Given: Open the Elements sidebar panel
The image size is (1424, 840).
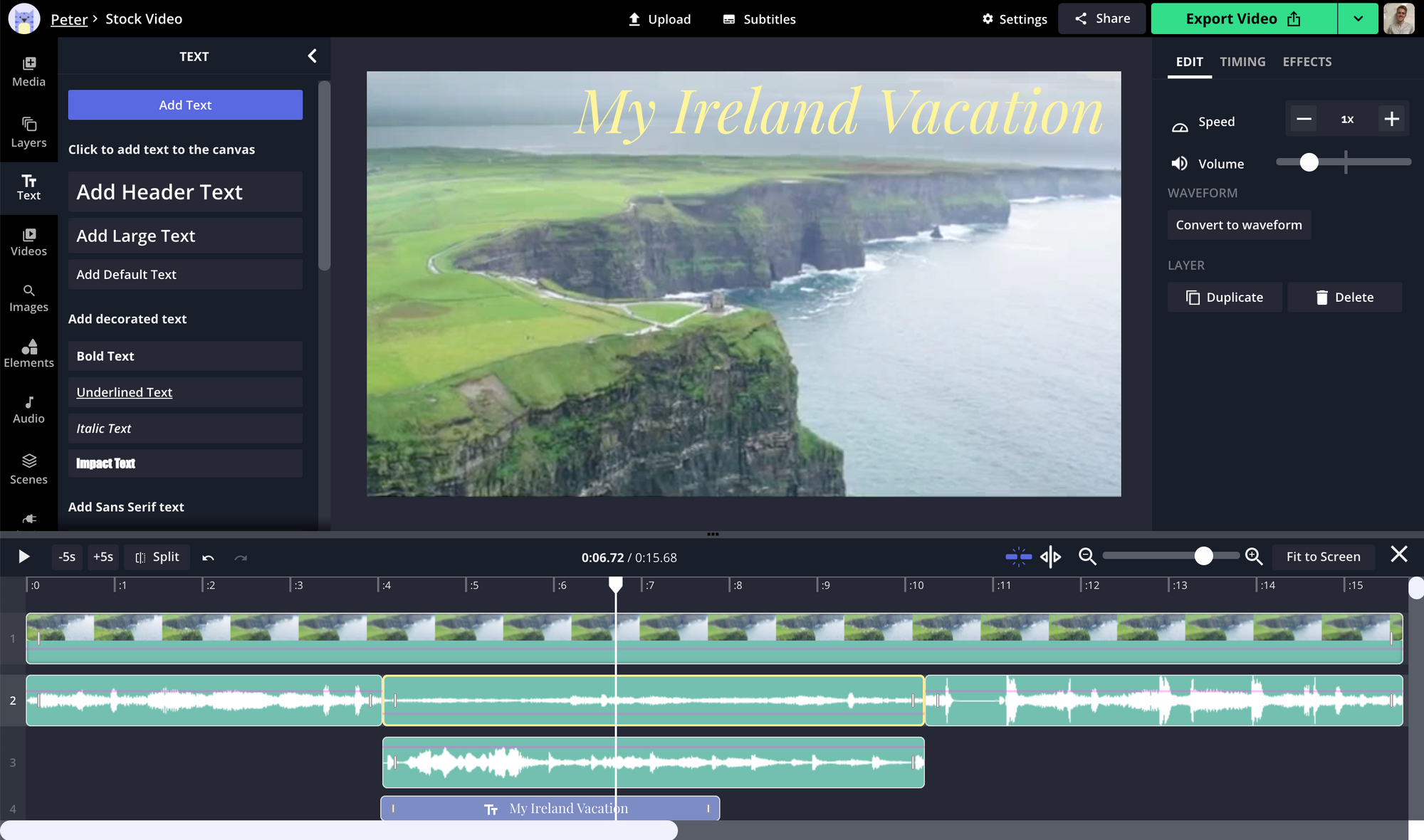Looking at the screenshot, I should coord(28,353).
